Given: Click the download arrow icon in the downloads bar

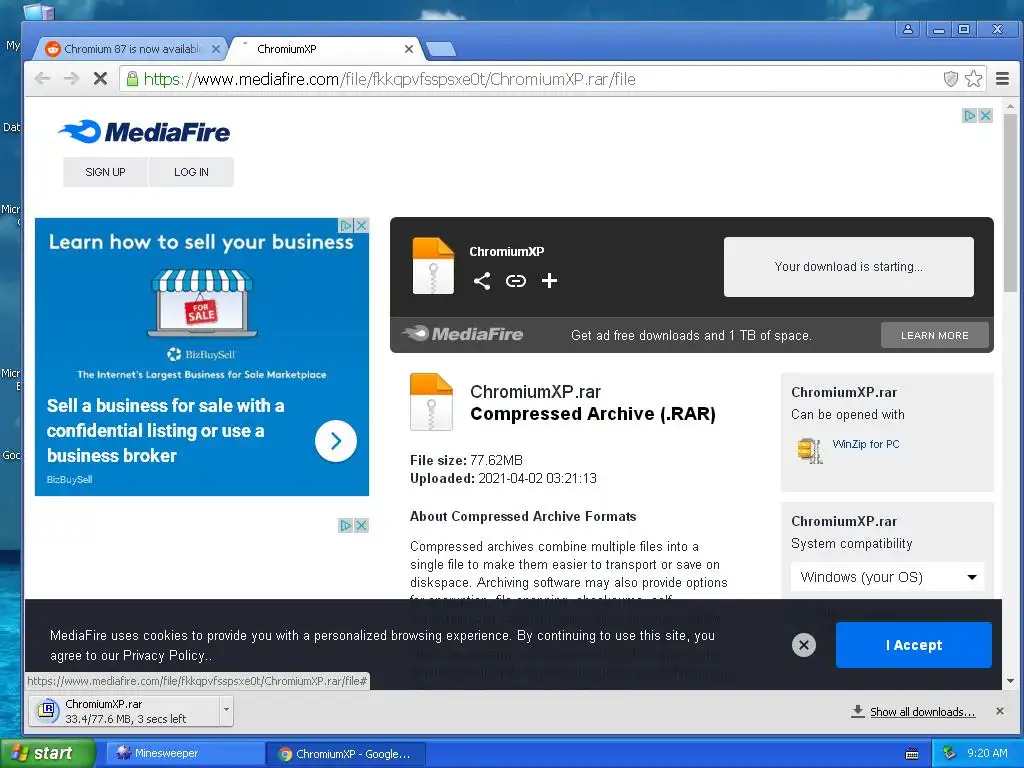Looking at the screenshot, I should click(857, 711).
